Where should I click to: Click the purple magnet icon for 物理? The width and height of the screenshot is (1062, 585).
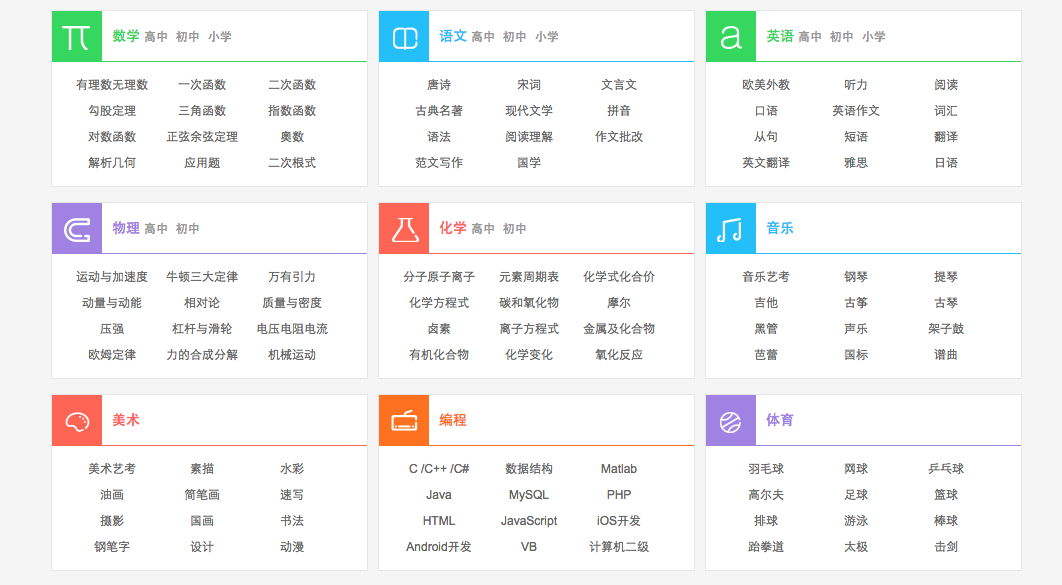click(x=77, y=229)
